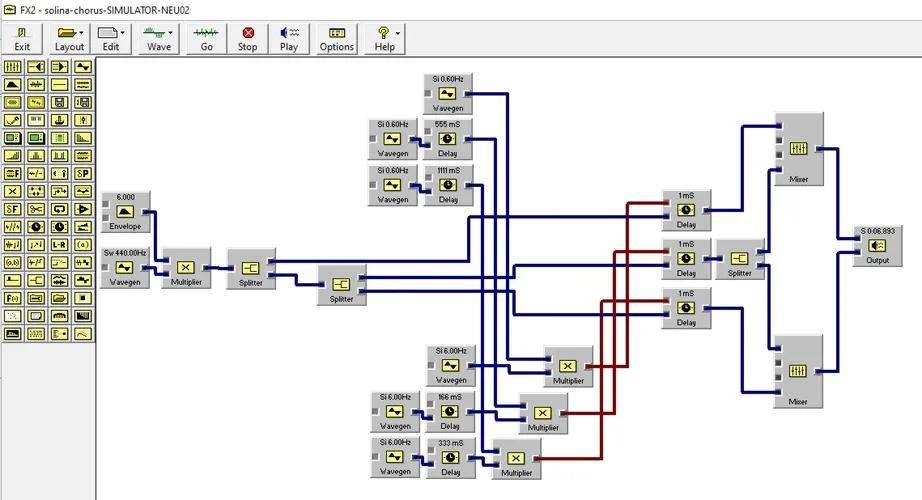The image size is (922, 500).
Task: Click the title text solina-chorus-SIMULATOR-NEU02
Action: pos(117,10)
